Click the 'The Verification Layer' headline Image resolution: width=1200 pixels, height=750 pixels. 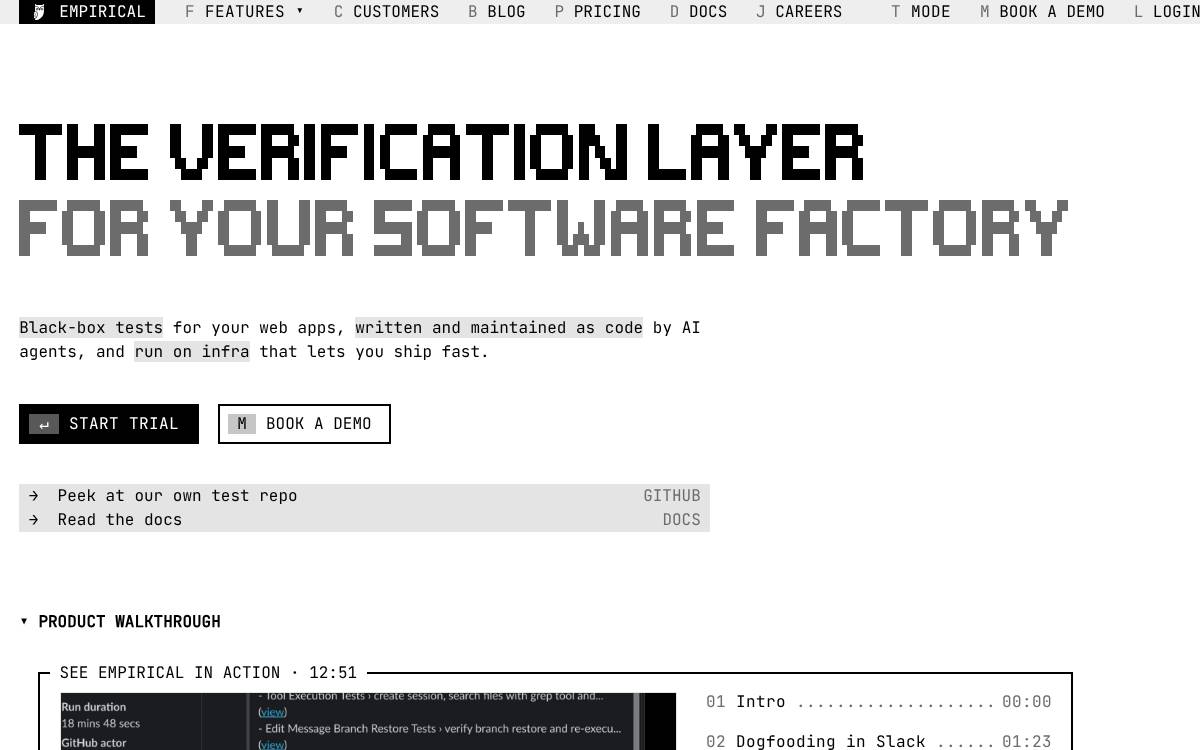pos(441,152)
